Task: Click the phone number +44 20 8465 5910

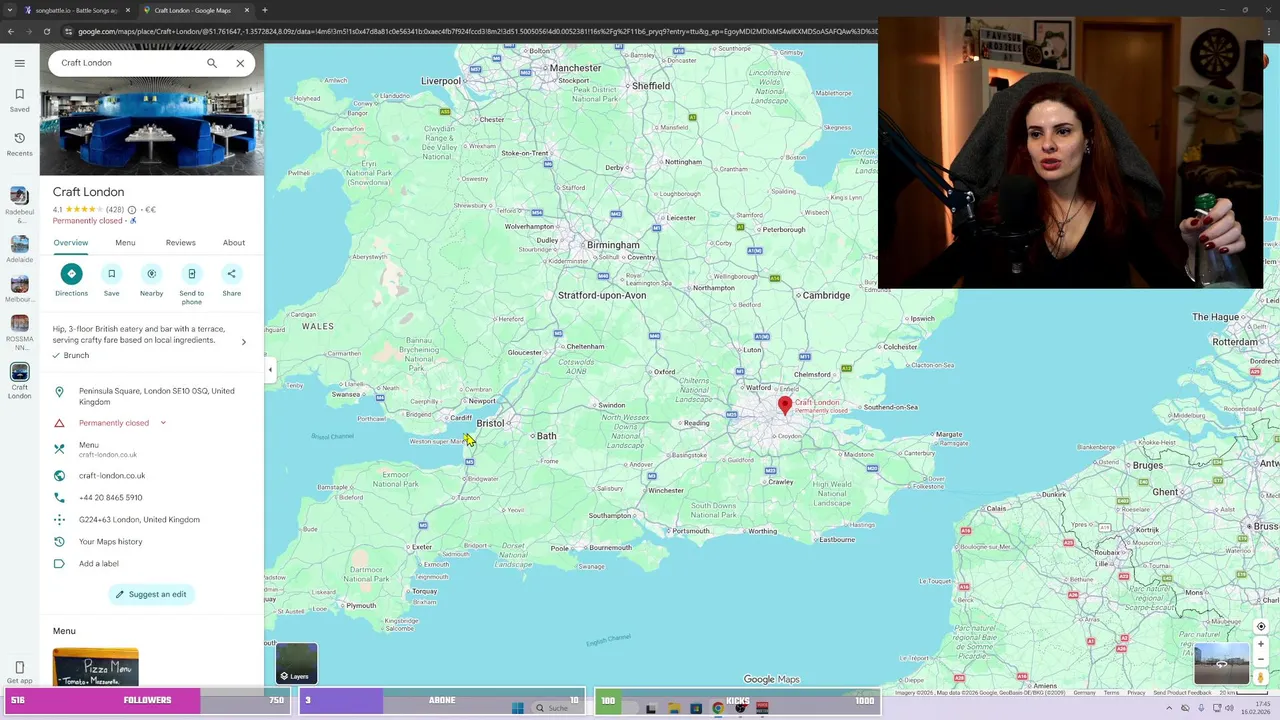Action: 111,498
